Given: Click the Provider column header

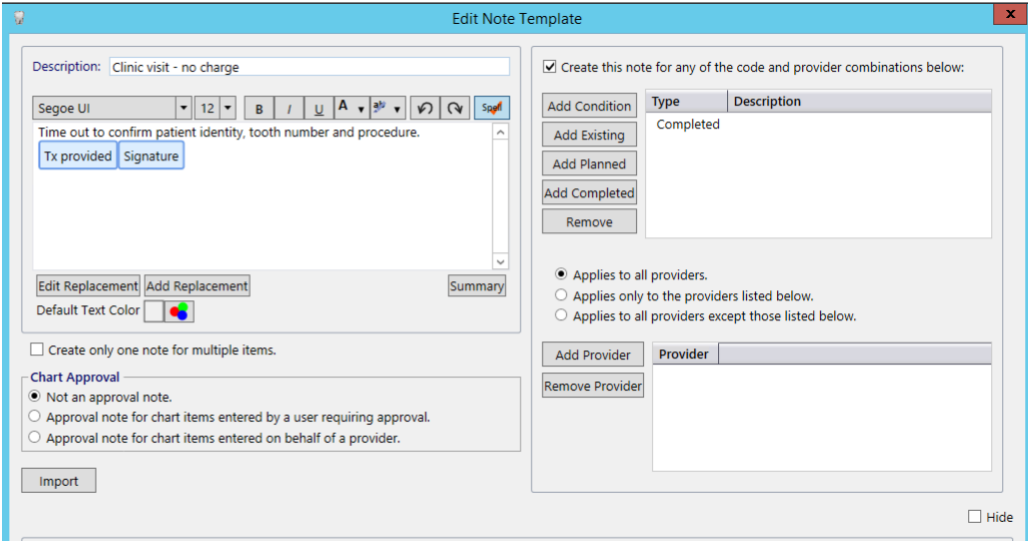Looking at the screenshot, I should point(684,354).
